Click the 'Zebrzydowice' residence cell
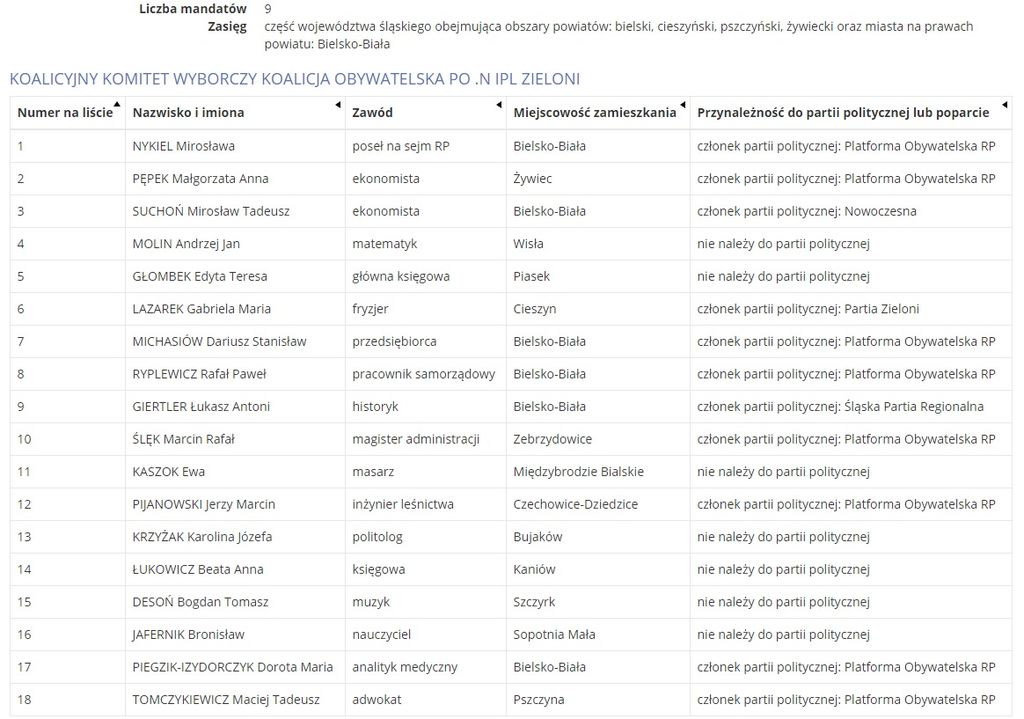The width and height of the screenshot is (1024, 719). (x=552, y=439)
